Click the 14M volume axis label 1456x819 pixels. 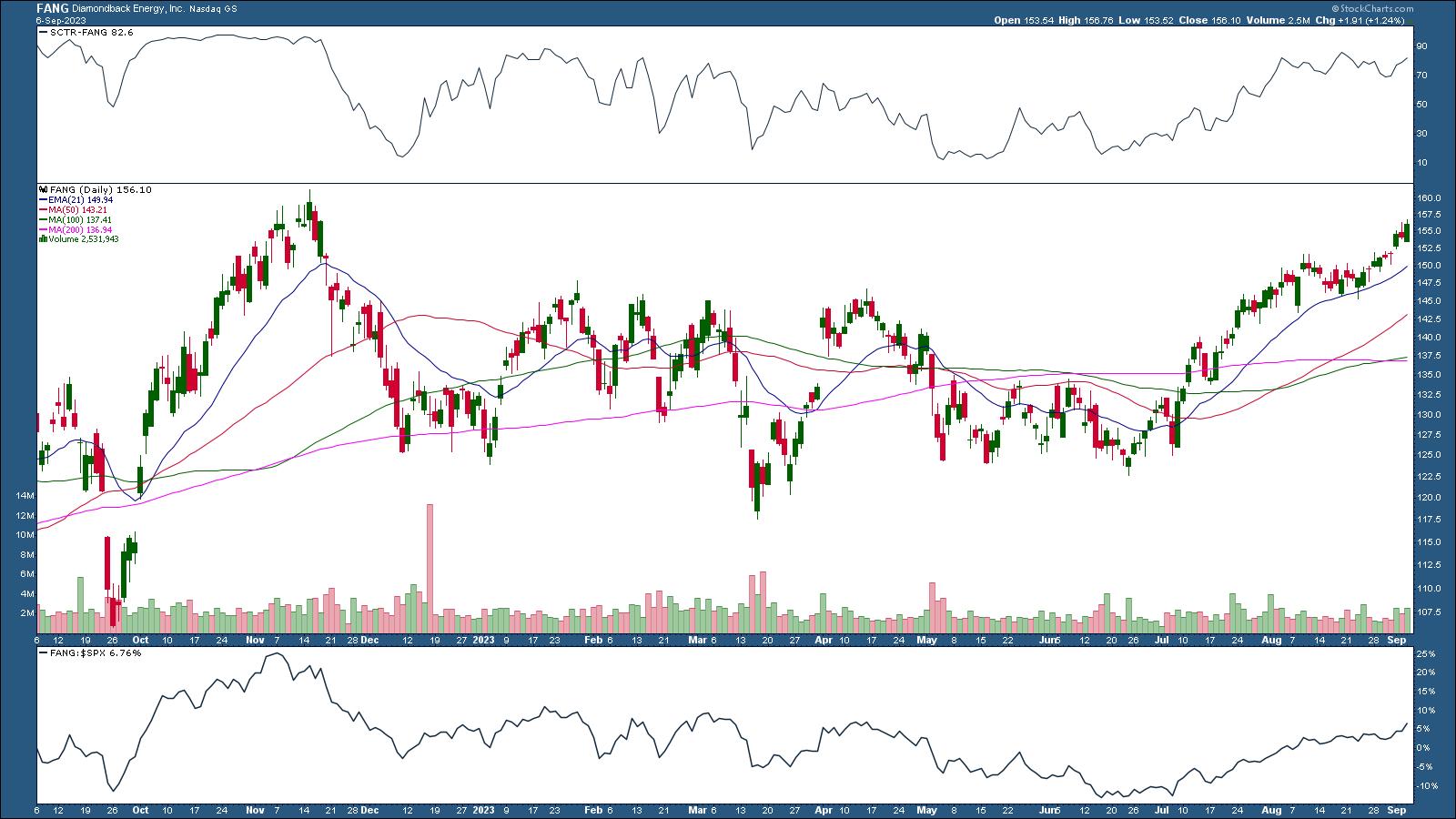click(24, 496)
